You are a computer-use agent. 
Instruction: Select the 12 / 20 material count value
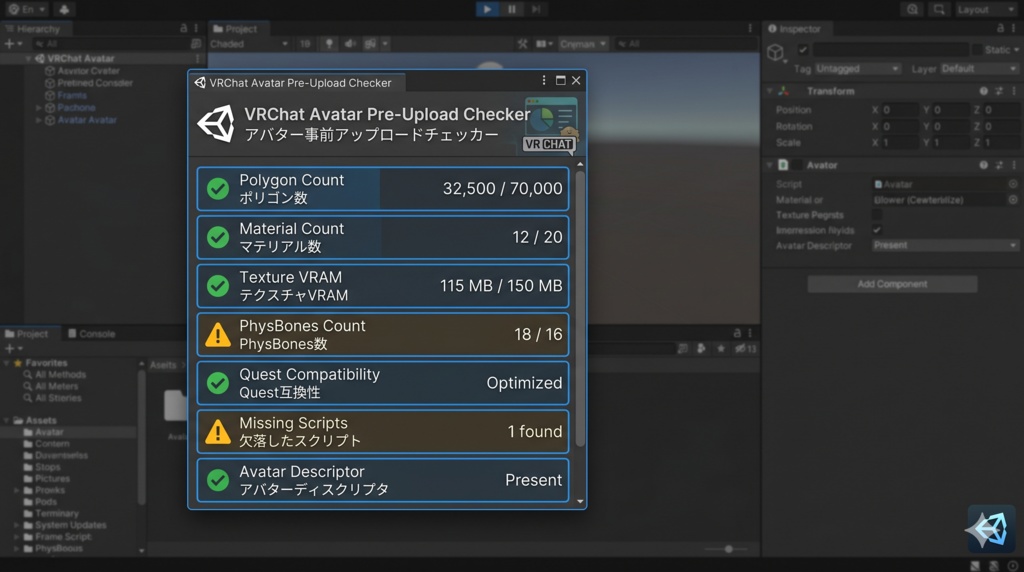click(537, 237)
